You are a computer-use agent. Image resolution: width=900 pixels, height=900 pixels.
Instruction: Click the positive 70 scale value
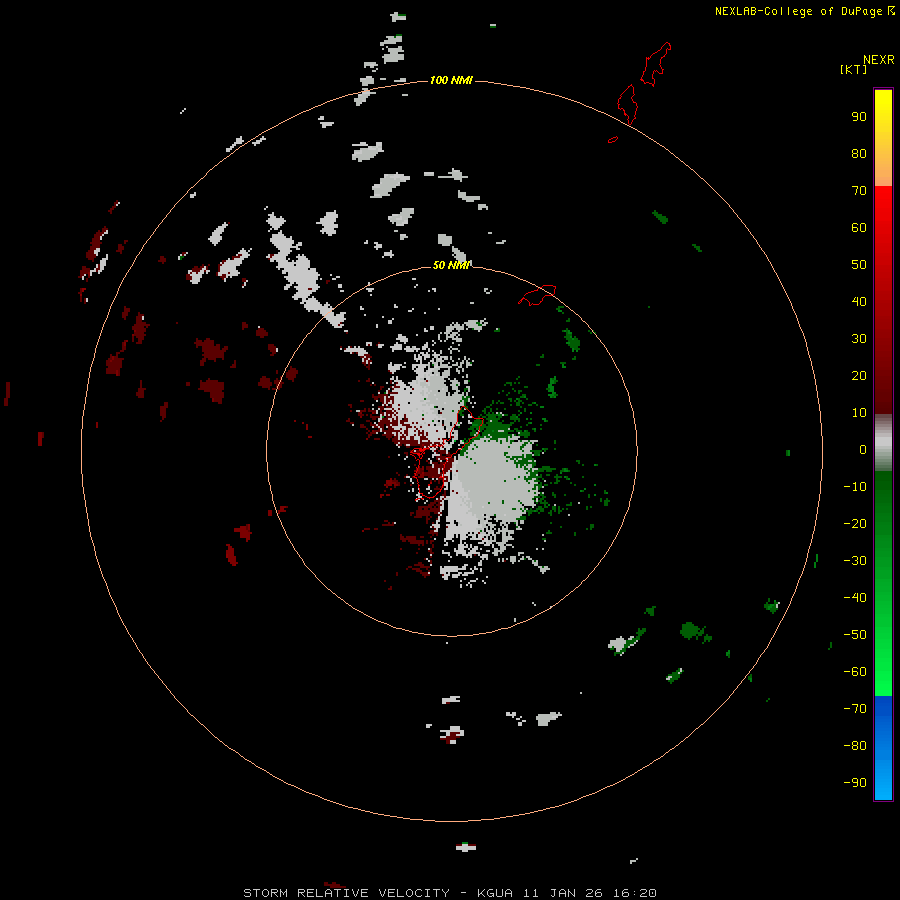click(859, 191)
